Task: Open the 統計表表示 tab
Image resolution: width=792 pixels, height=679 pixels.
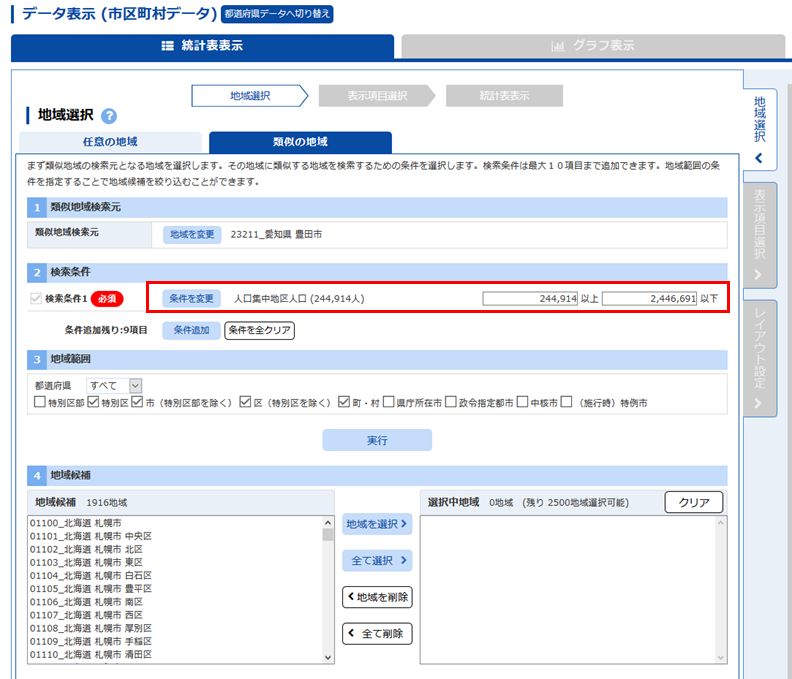Action: click(201, 46)
